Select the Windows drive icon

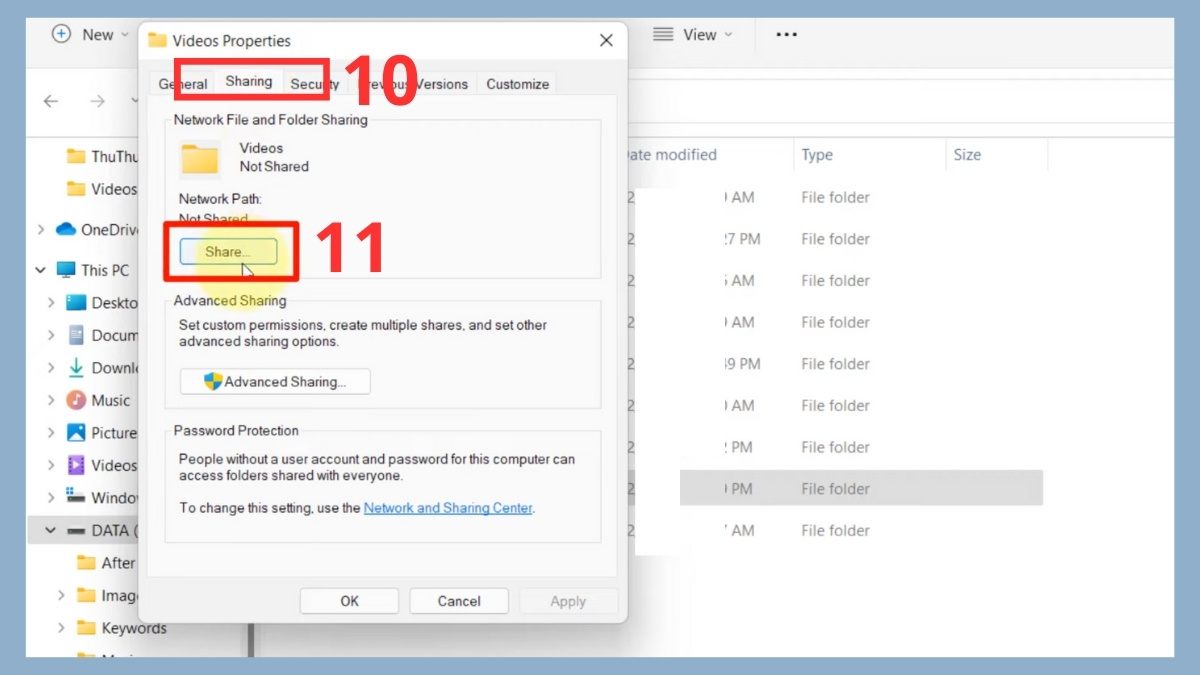pos(76,497)
